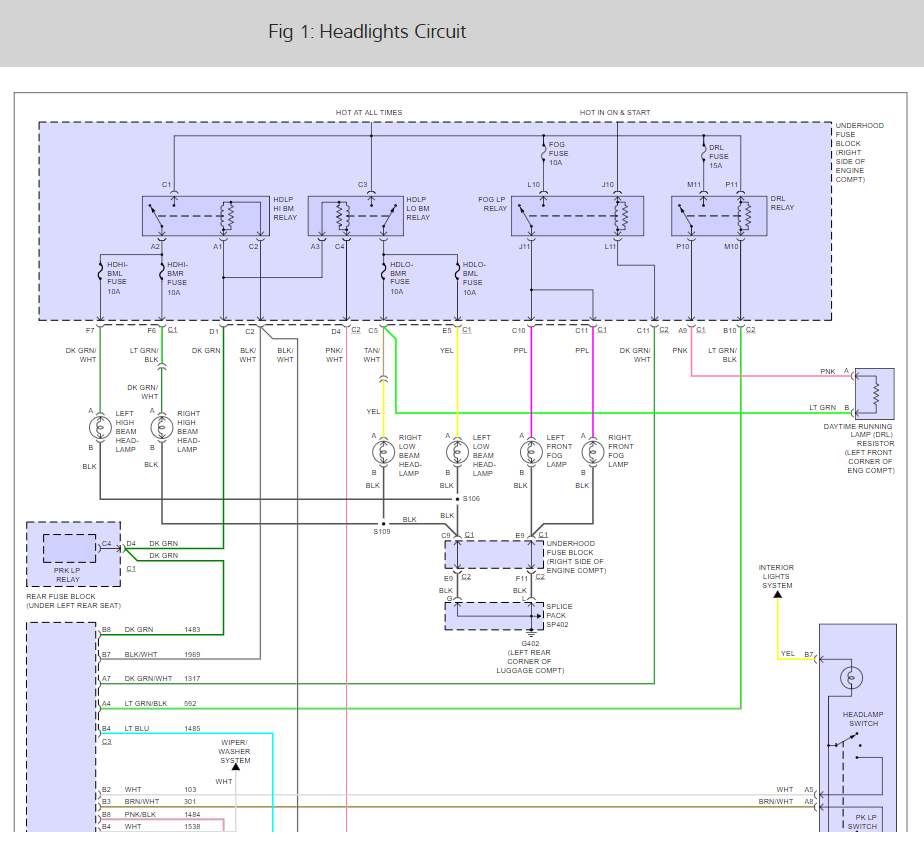Click the 'HOT IN ON & START' label
924x847 pixels.
[615, 112]
